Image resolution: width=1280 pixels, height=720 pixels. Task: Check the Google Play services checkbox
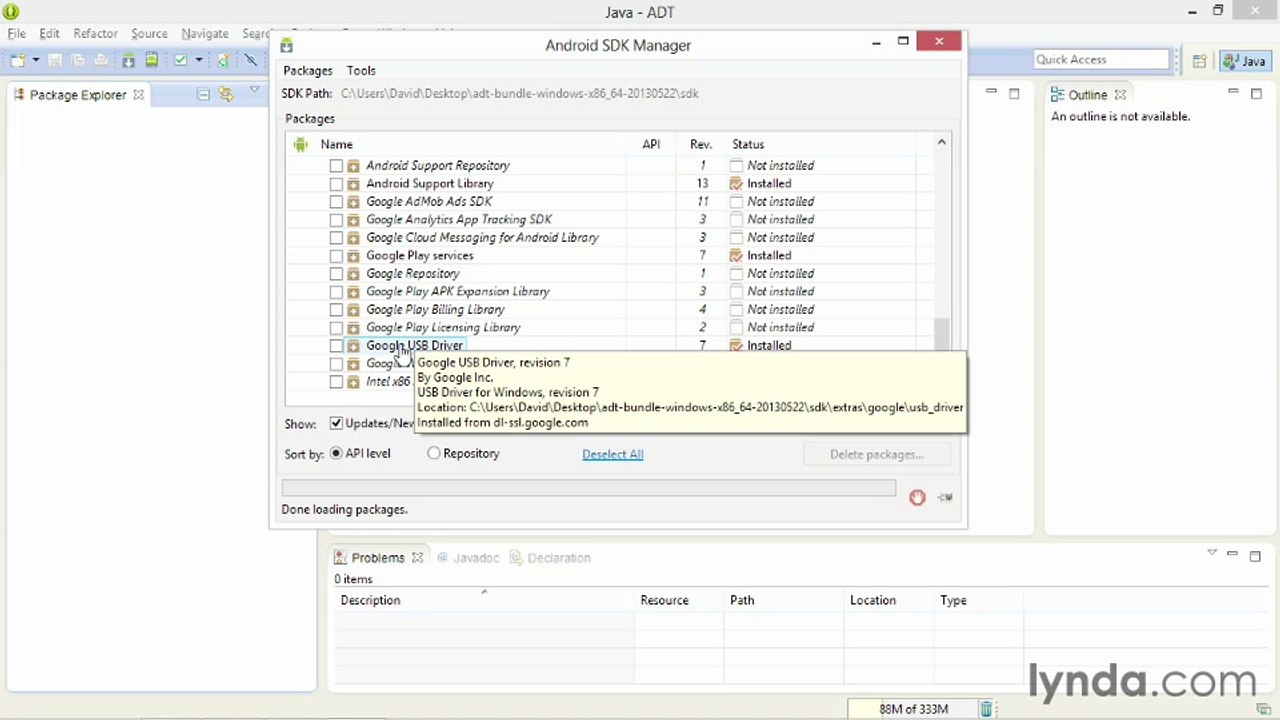[336, 256]
